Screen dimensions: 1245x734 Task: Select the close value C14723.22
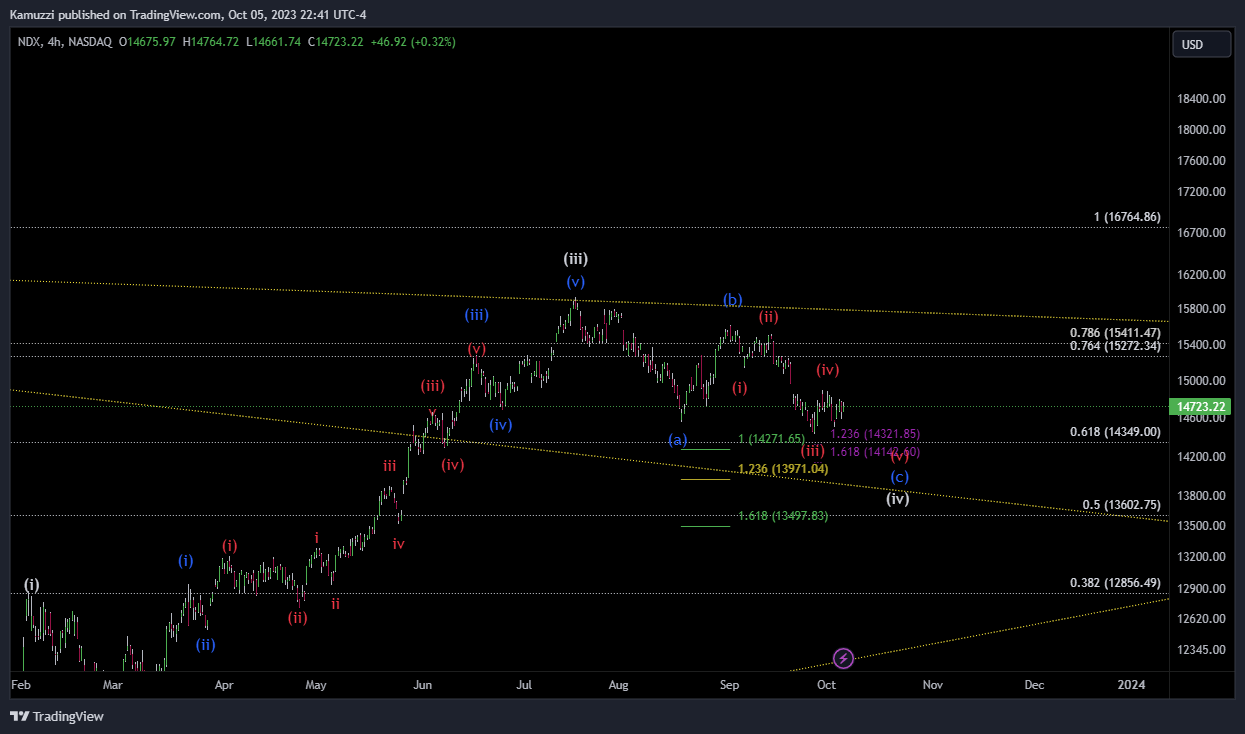336,41
